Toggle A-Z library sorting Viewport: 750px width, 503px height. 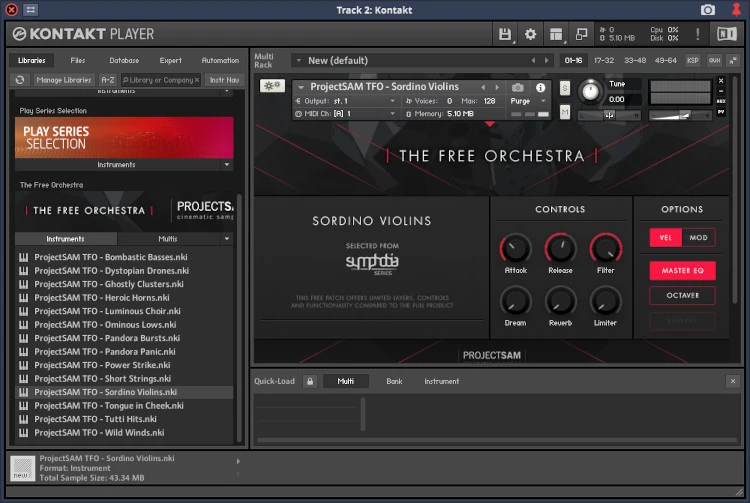point(108,80)
